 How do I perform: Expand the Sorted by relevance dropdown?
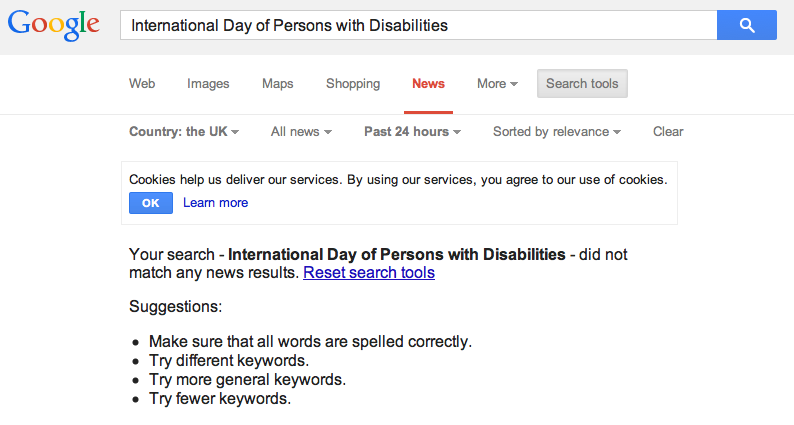pyautogui.click(x=556, y=132)
